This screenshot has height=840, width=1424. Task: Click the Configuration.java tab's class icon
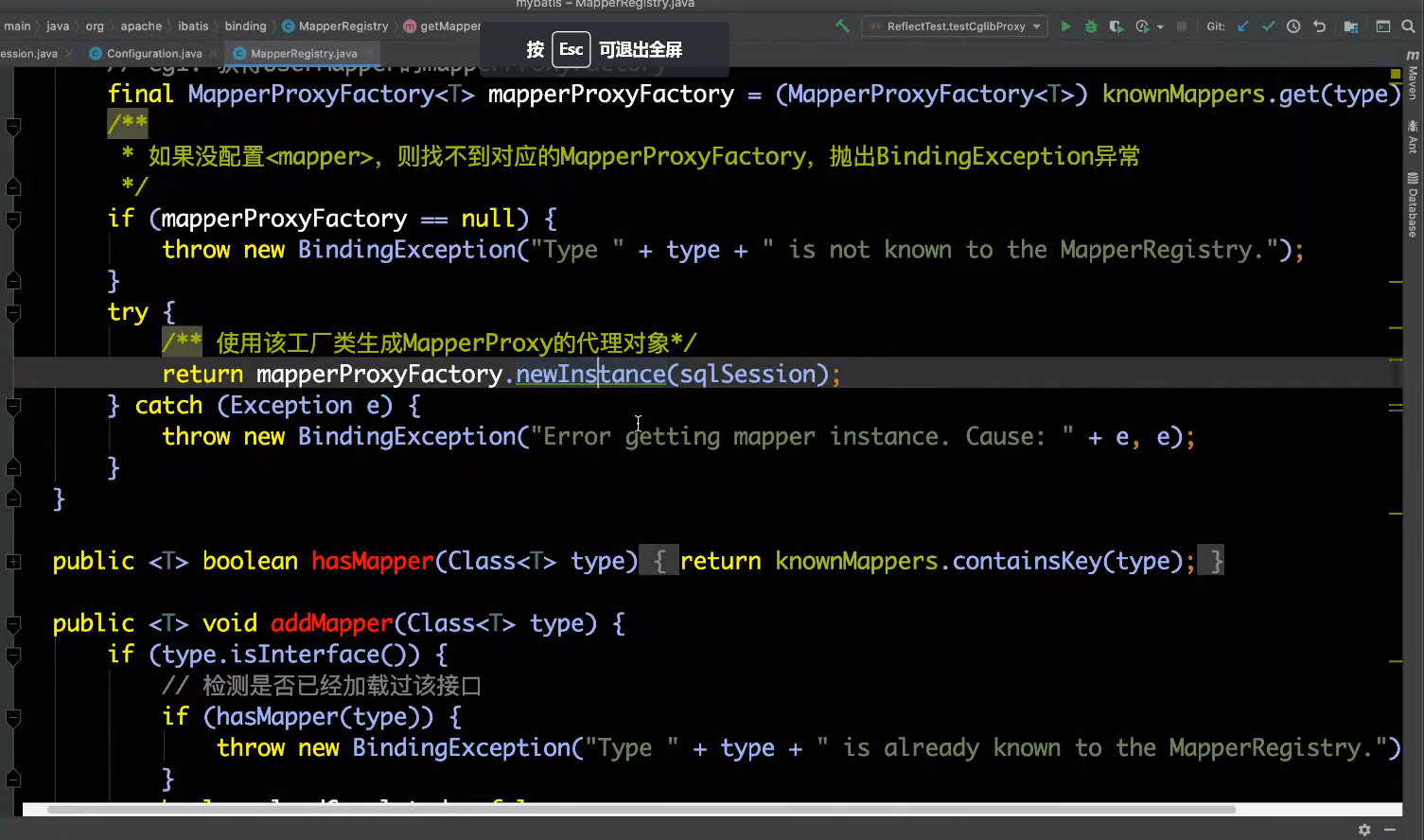(x=96, y=53)
